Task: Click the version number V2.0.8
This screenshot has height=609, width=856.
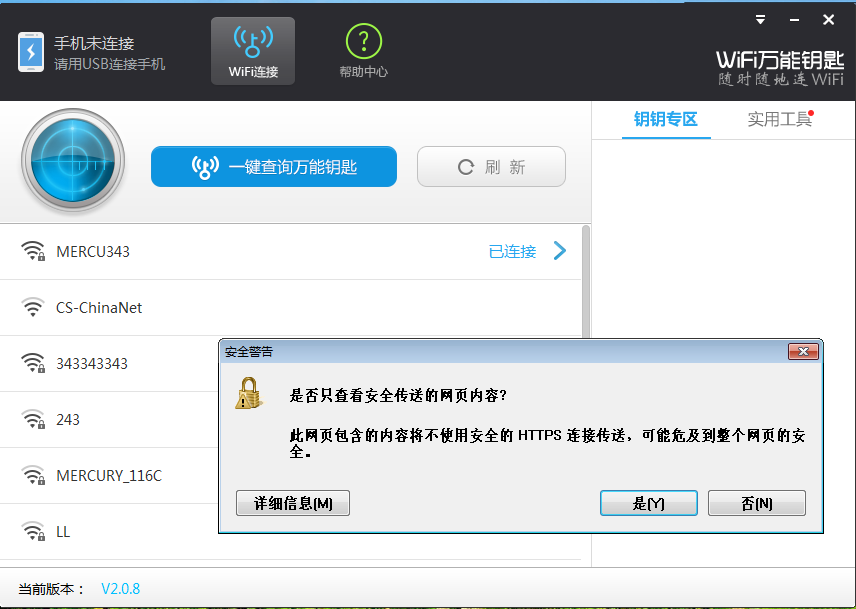Action: [121, 589]
